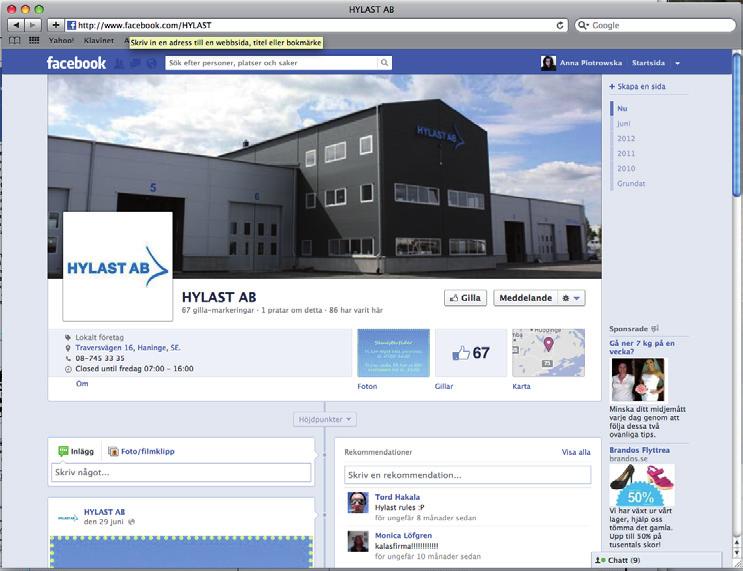Image resolution: width=743 pixels, height=571 pixels.
Task: Go forward with the browser forward arrow
Action: click(32, 25)
